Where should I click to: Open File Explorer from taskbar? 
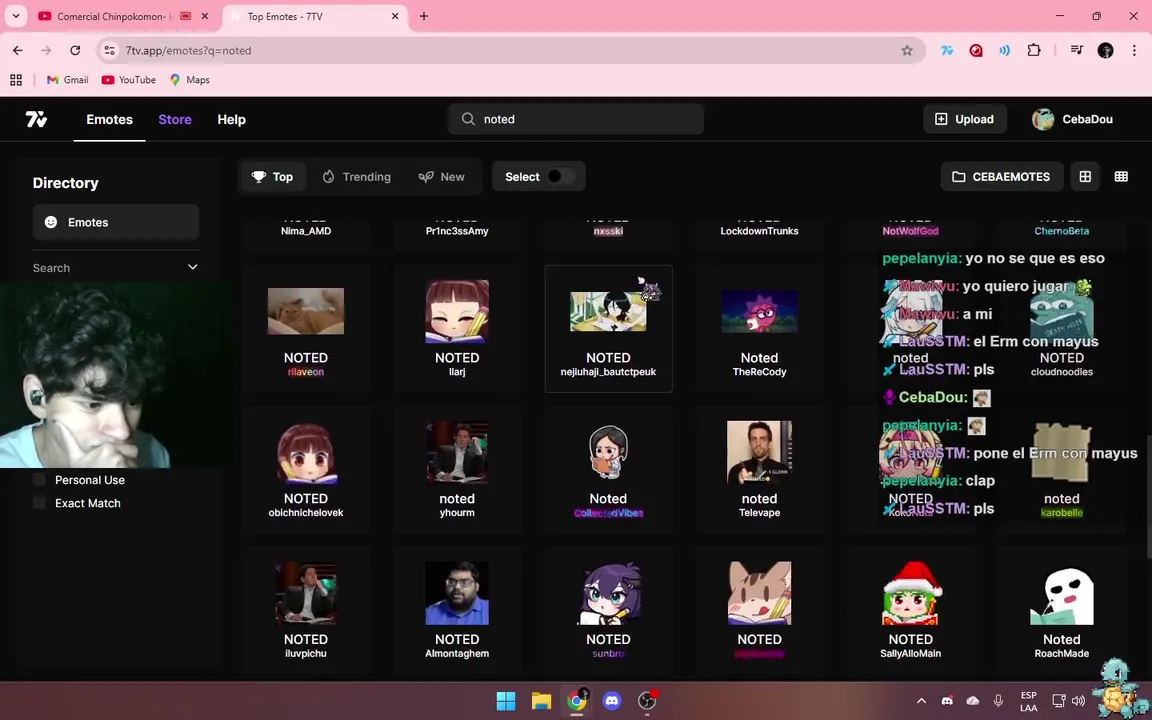point(541,701)
